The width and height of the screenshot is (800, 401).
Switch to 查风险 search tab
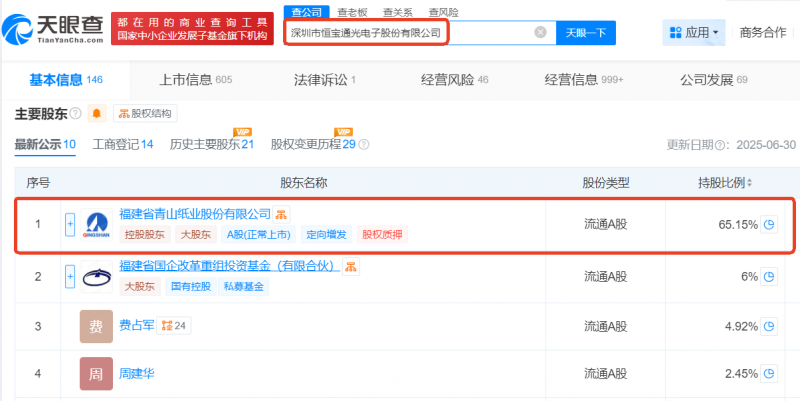pos(443,12)
